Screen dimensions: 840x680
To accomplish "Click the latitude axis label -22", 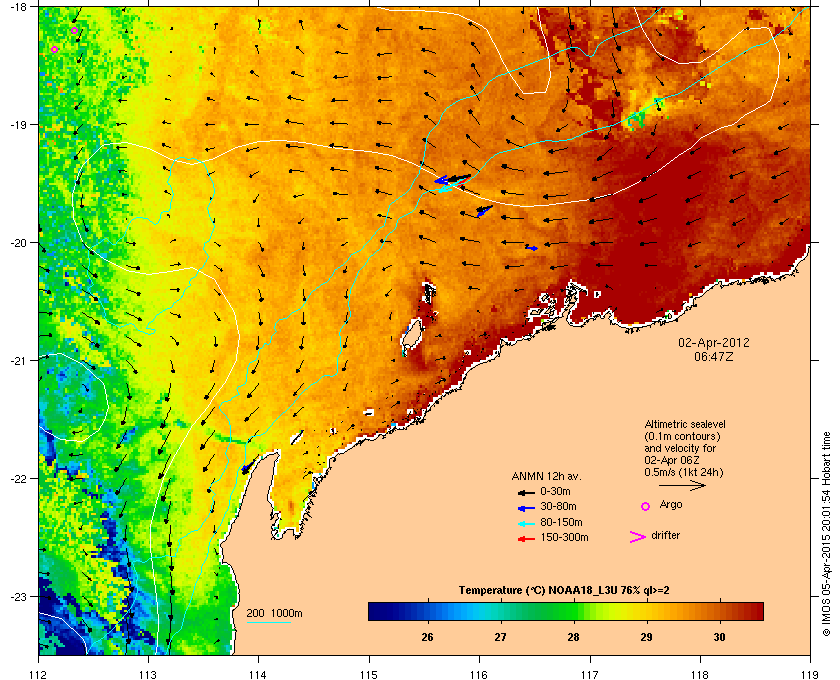I will click(x=17, y=479).
